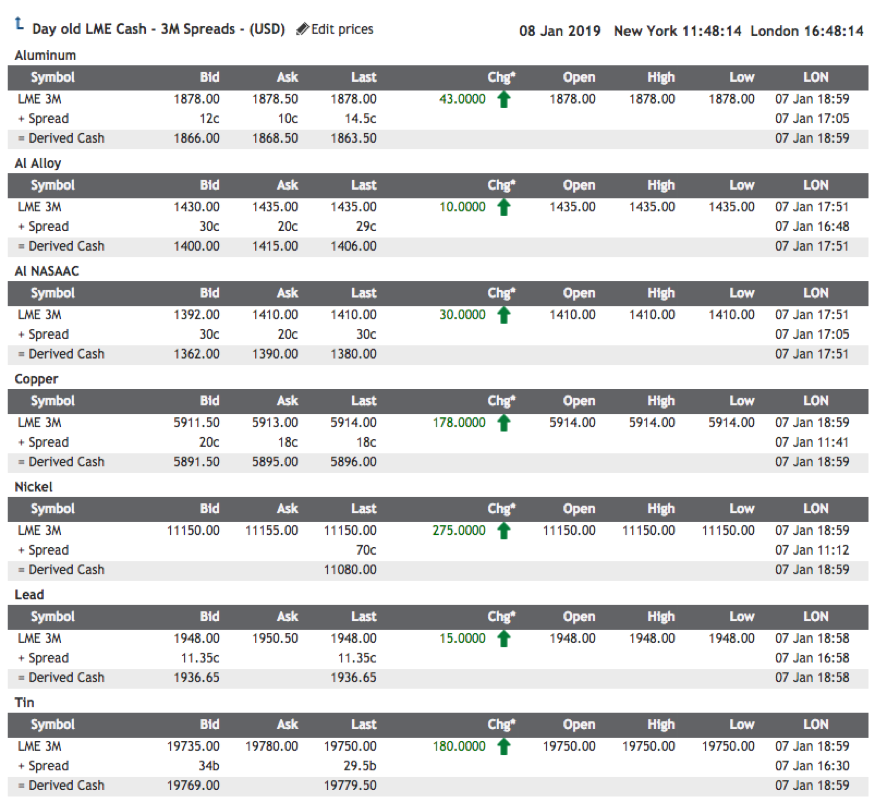Click the green up arrow in Aluminum row
The height and width of the screenshot is (802, 875).
[x=503, y=99]
